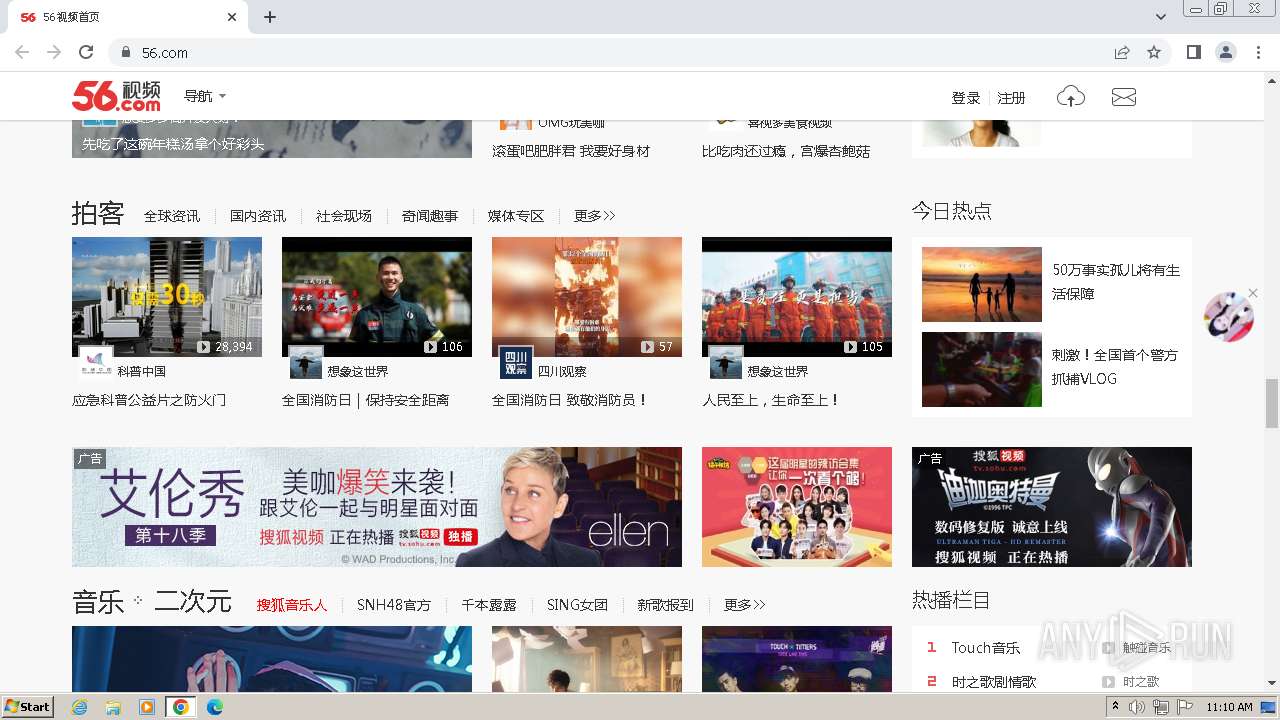Select 社会现场 category tab
Viewport: 1280px width, 720px height.
pos(344,216)
